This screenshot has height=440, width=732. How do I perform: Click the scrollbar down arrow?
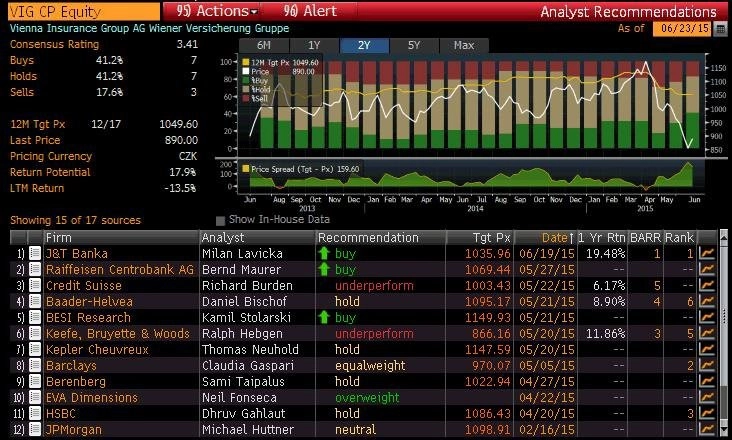pyautogui.click(x=724, y=429)
